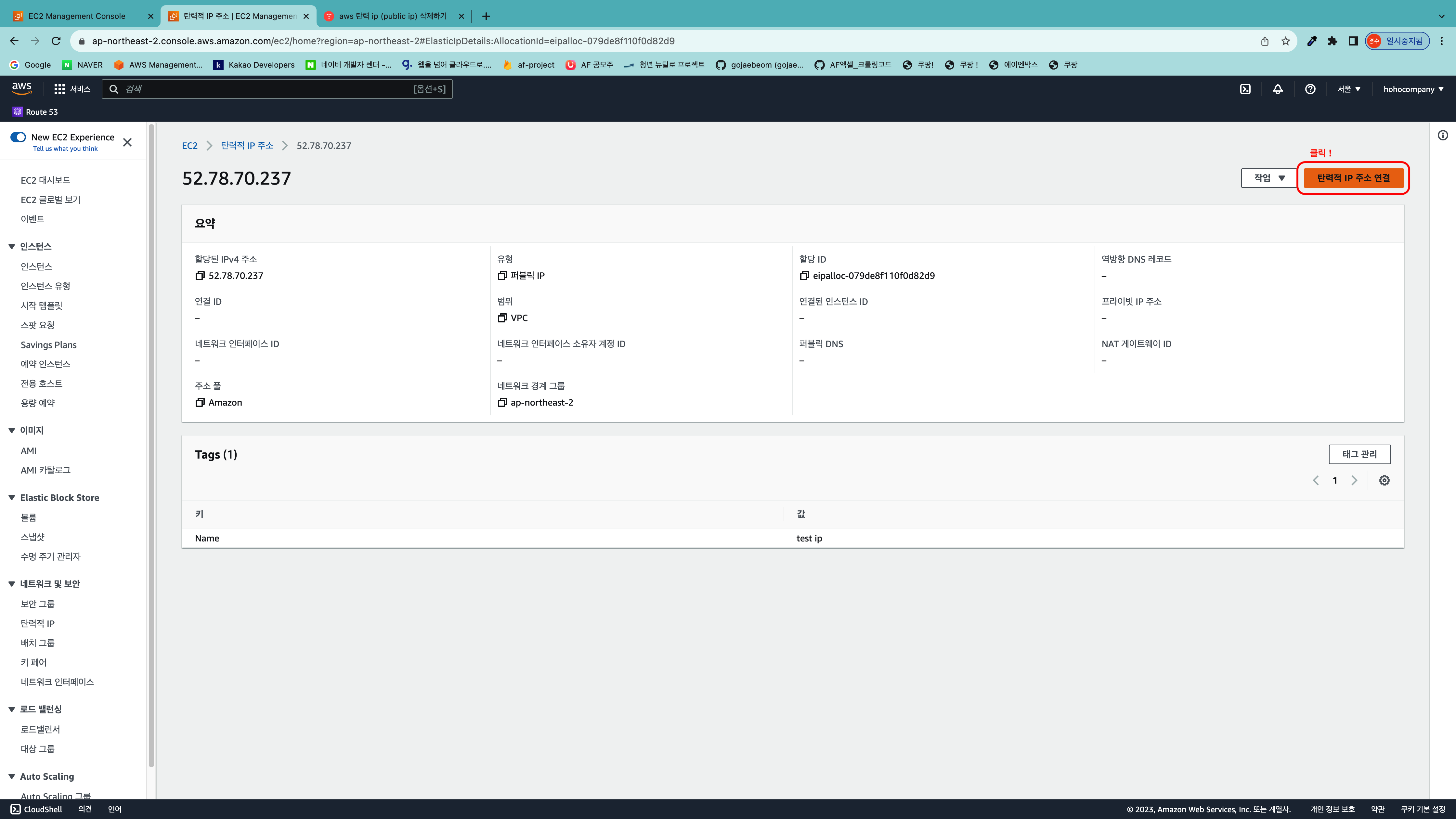Toggle the New EC2 Experience switch
This screenshot has height=819, width=1456.
pos(18,137)
